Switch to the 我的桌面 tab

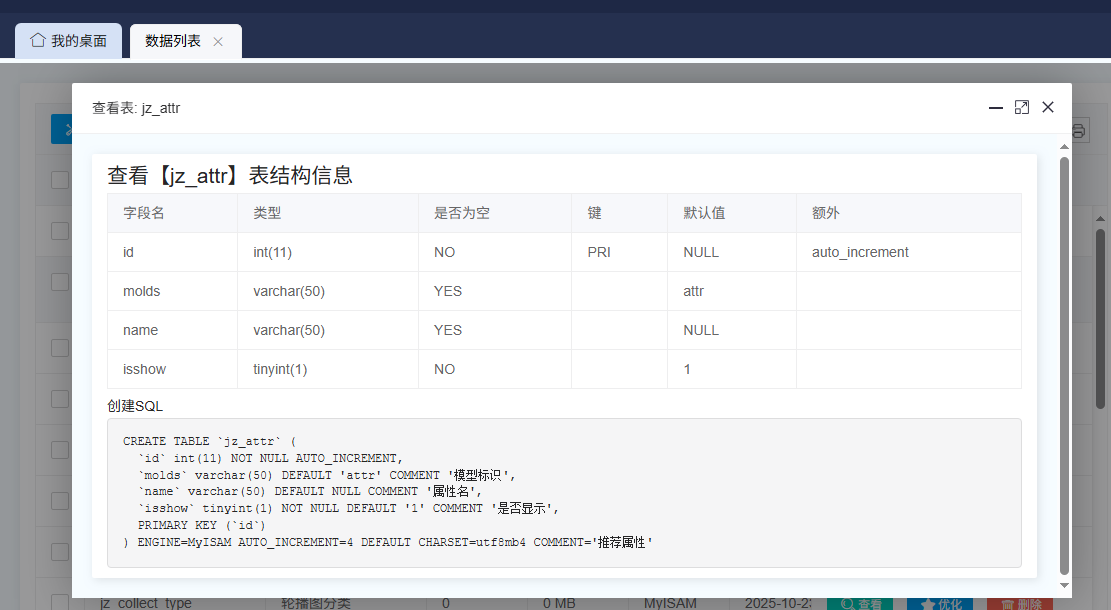pyautogui.click(x=68, y=41)
